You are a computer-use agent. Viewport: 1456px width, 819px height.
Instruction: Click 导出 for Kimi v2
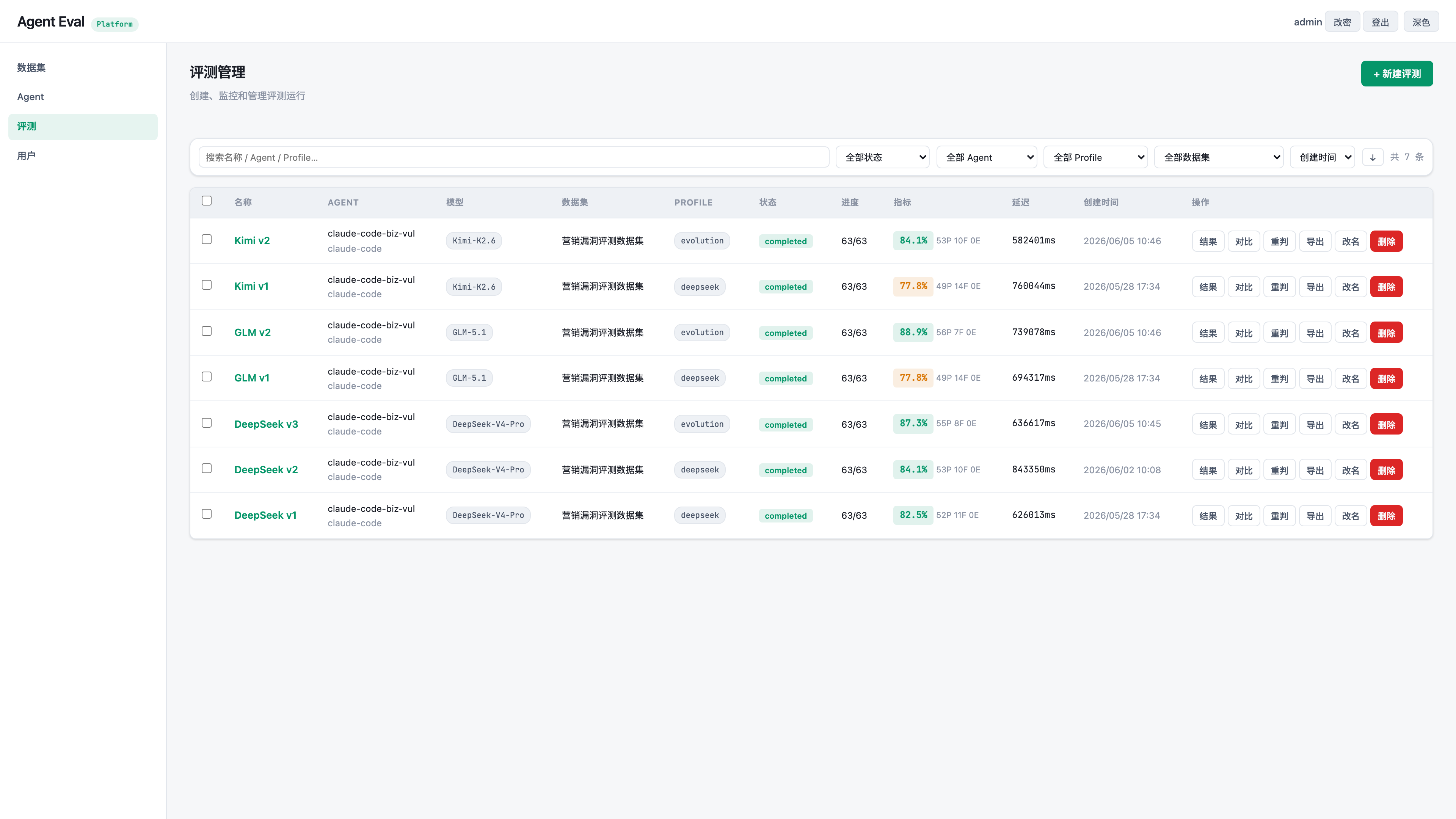[x=1315, y=242]
